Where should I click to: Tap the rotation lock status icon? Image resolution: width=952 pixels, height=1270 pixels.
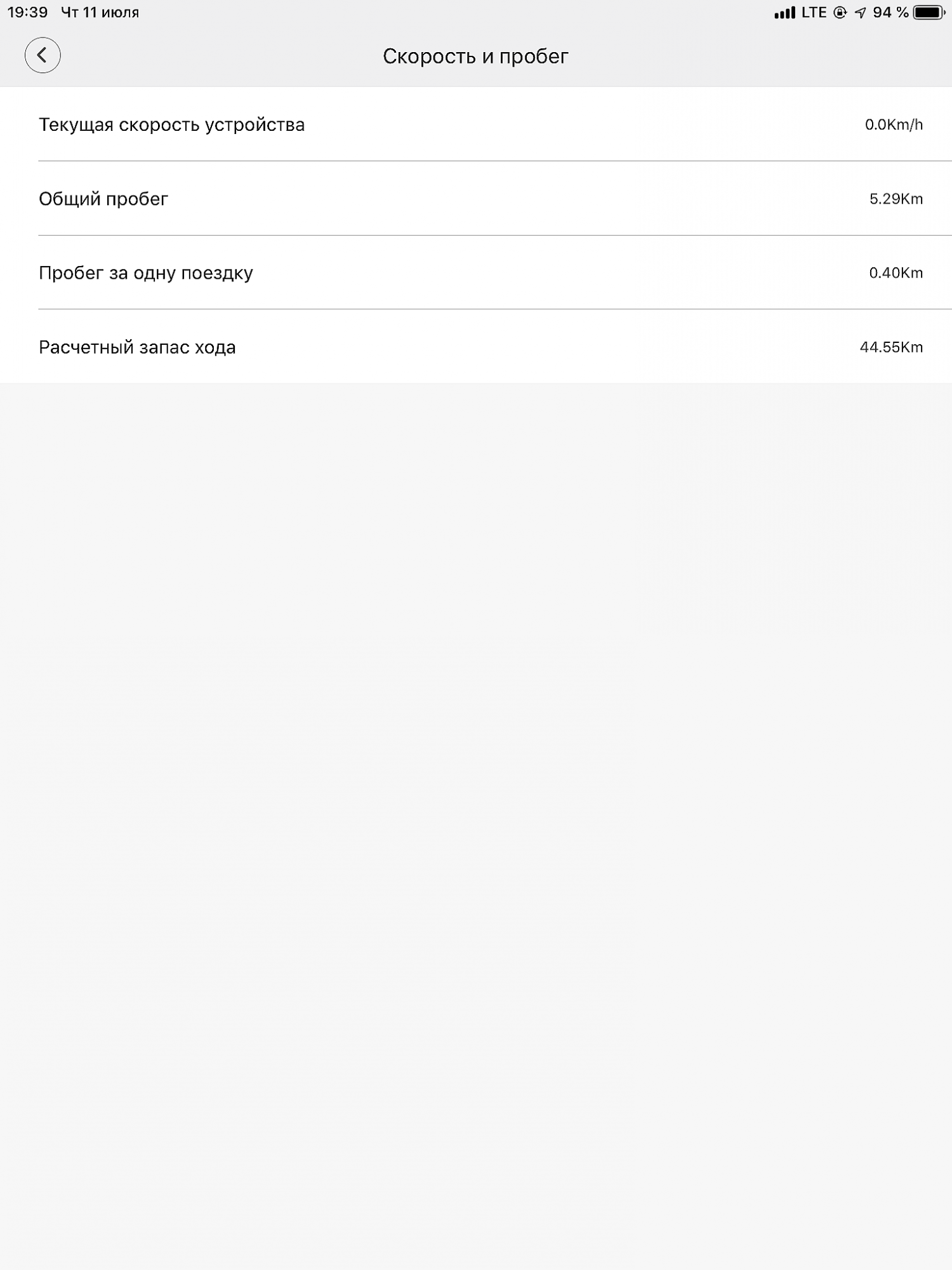pos(840,13)
